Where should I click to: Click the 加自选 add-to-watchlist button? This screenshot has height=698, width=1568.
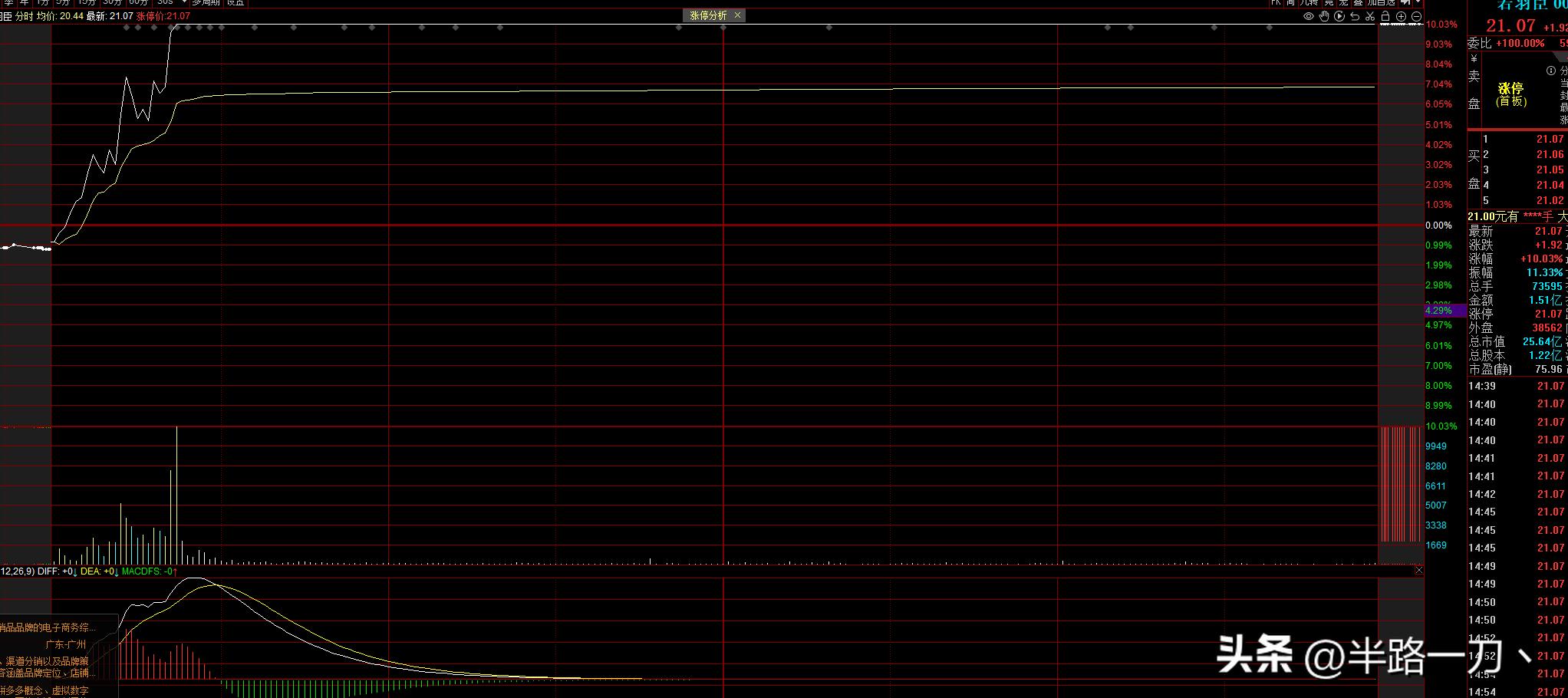coord(1381,2)
